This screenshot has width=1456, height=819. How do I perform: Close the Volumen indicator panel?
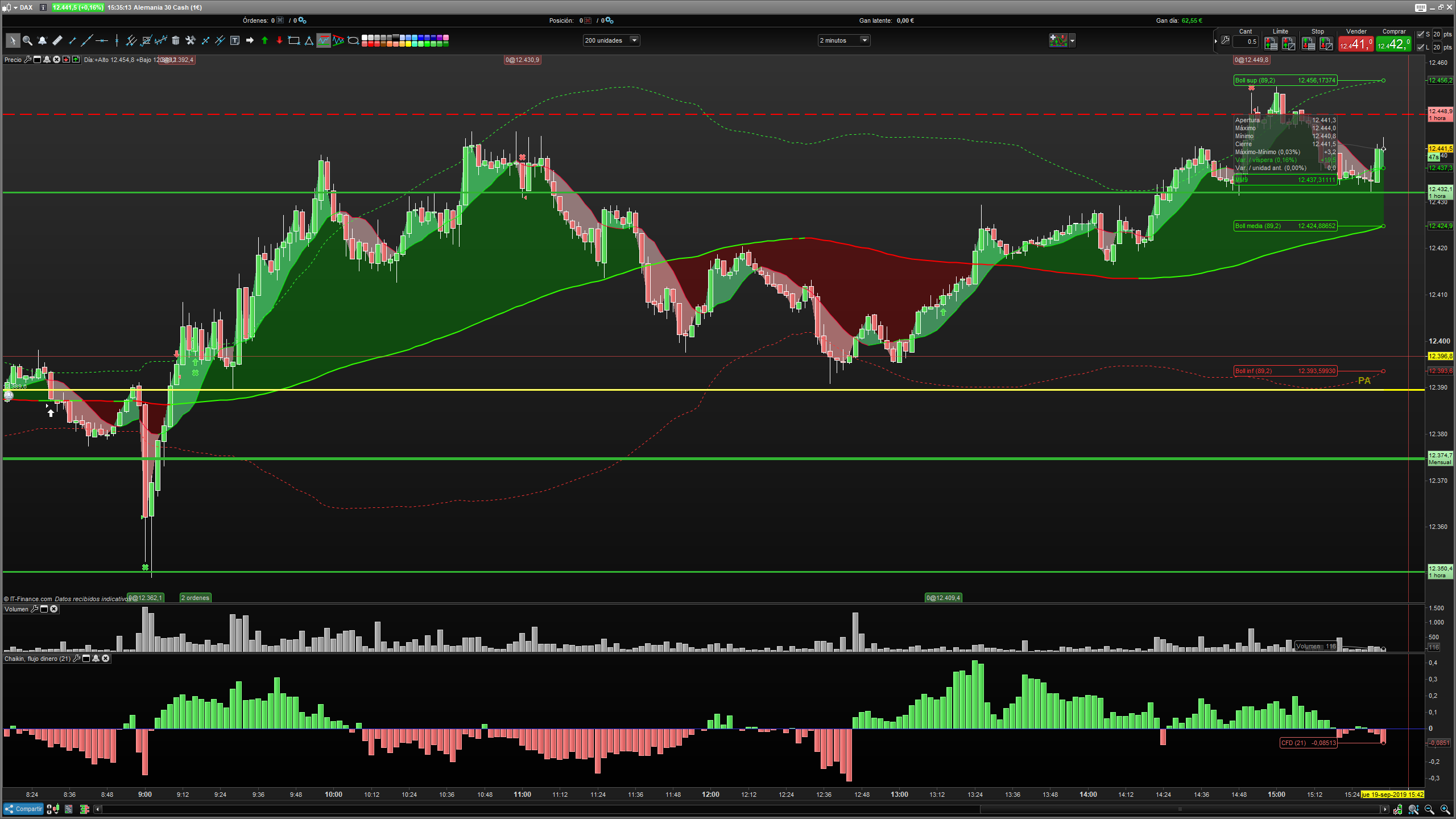point(54,609)
